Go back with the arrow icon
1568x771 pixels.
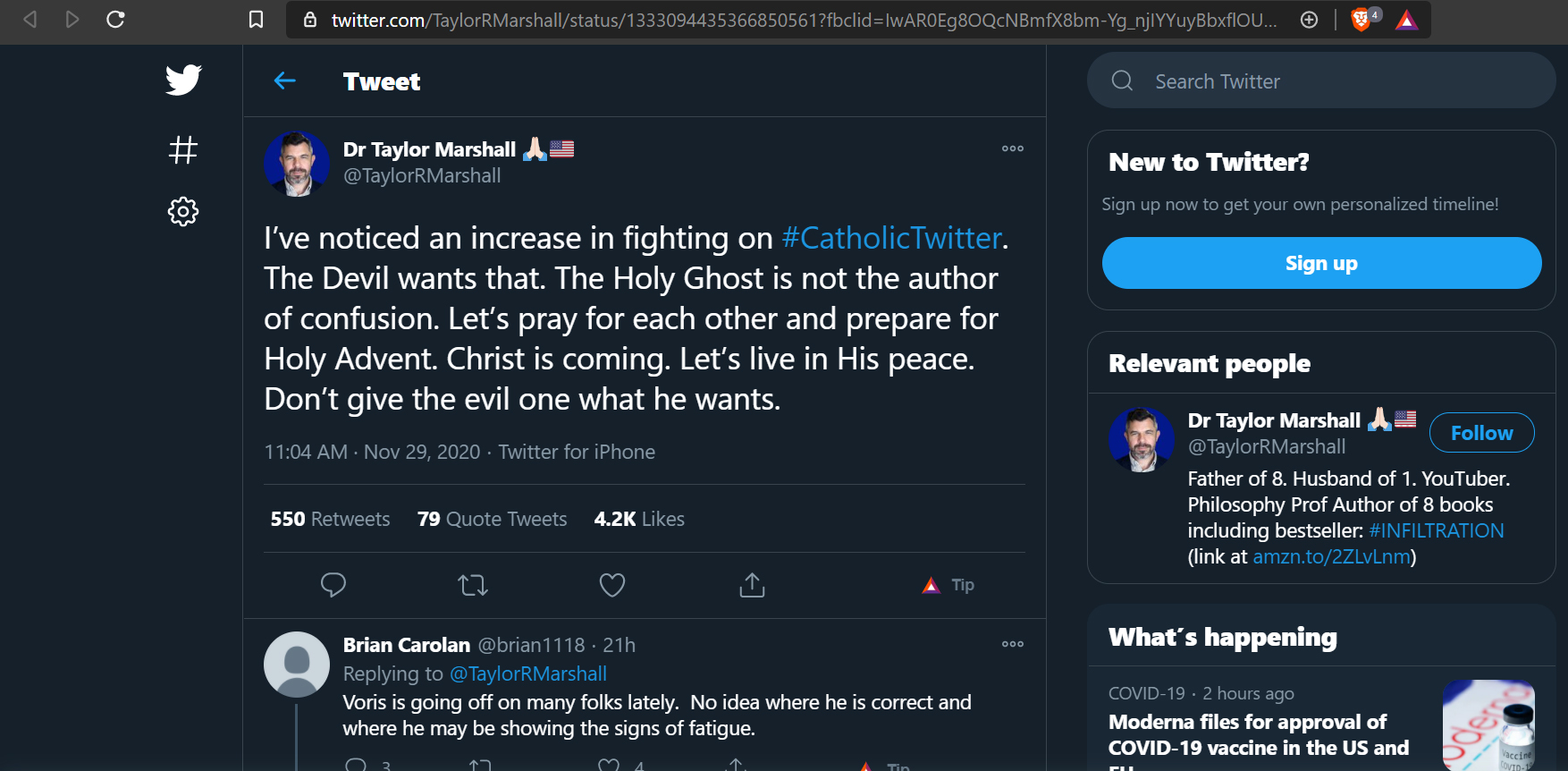(285, 81)
